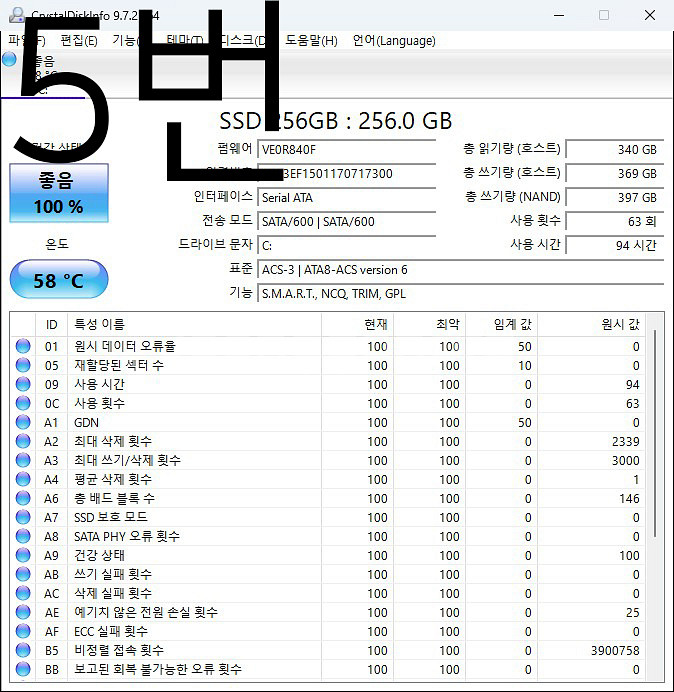
Task: Click status icon for B5 비정렬 접속 횟수
Action: 23,650
